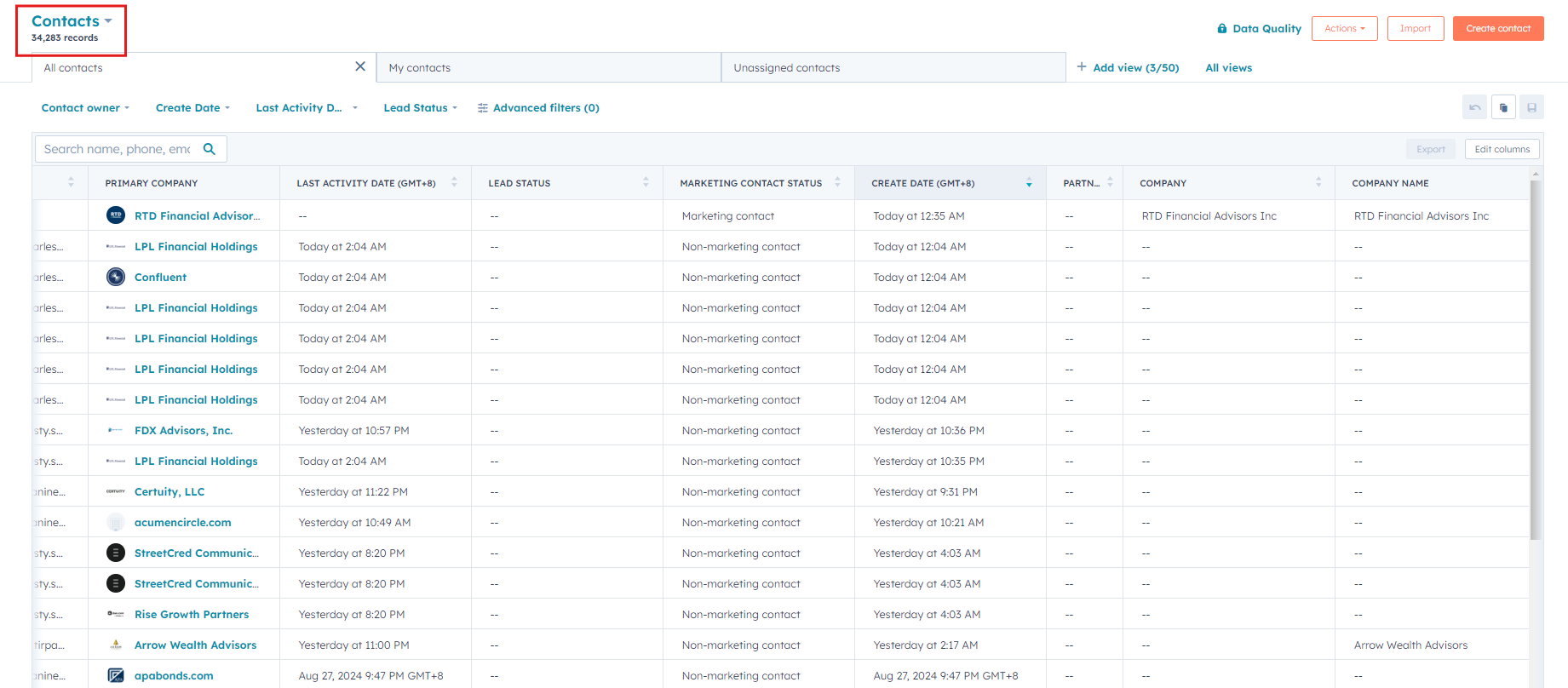Click the "Marketing contact" status cell
Viewport: 1568px width, 688px height.
[x=728, y=216]
